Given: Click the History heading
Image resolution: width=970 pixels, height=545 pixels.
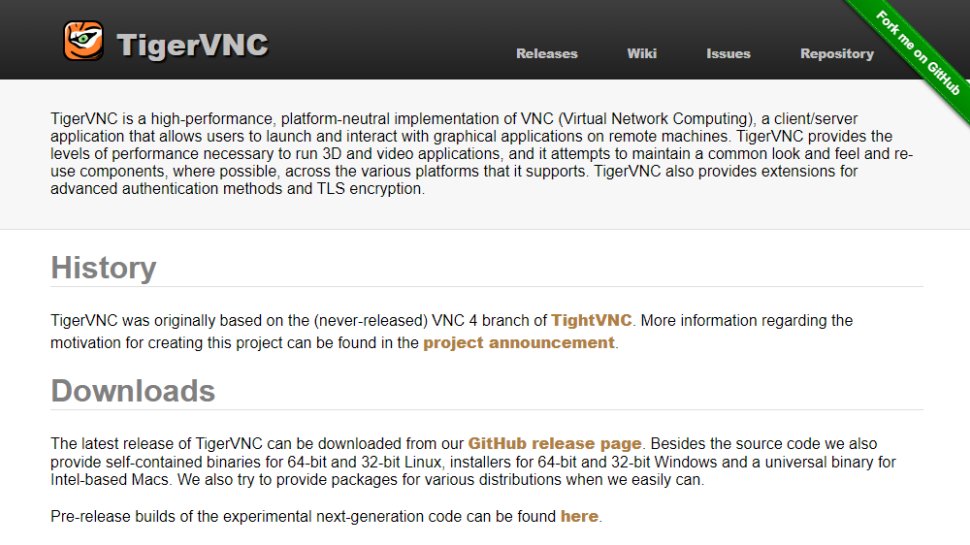Looking at the screenshot, I should point(103,268).
